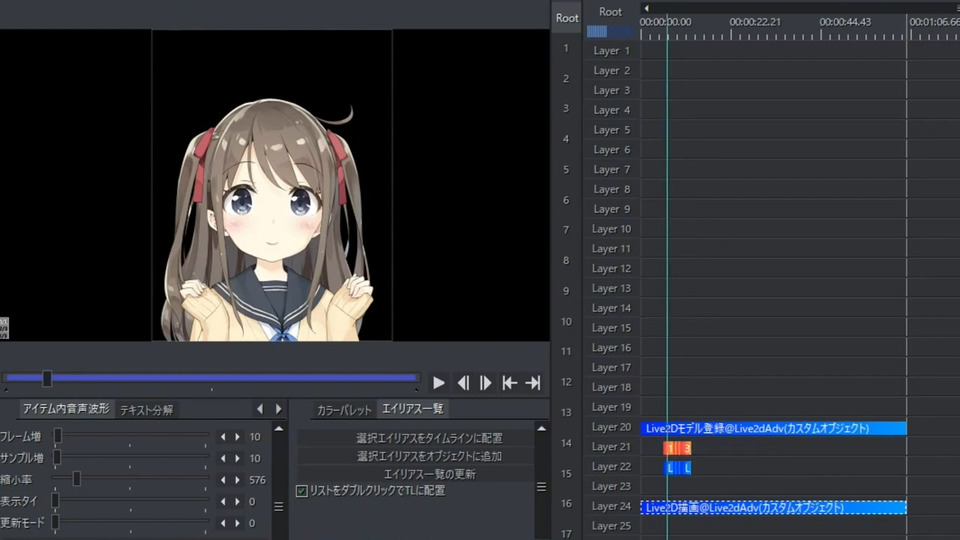
Task: Click the サンプル増 slider handle
Action: 57,457
